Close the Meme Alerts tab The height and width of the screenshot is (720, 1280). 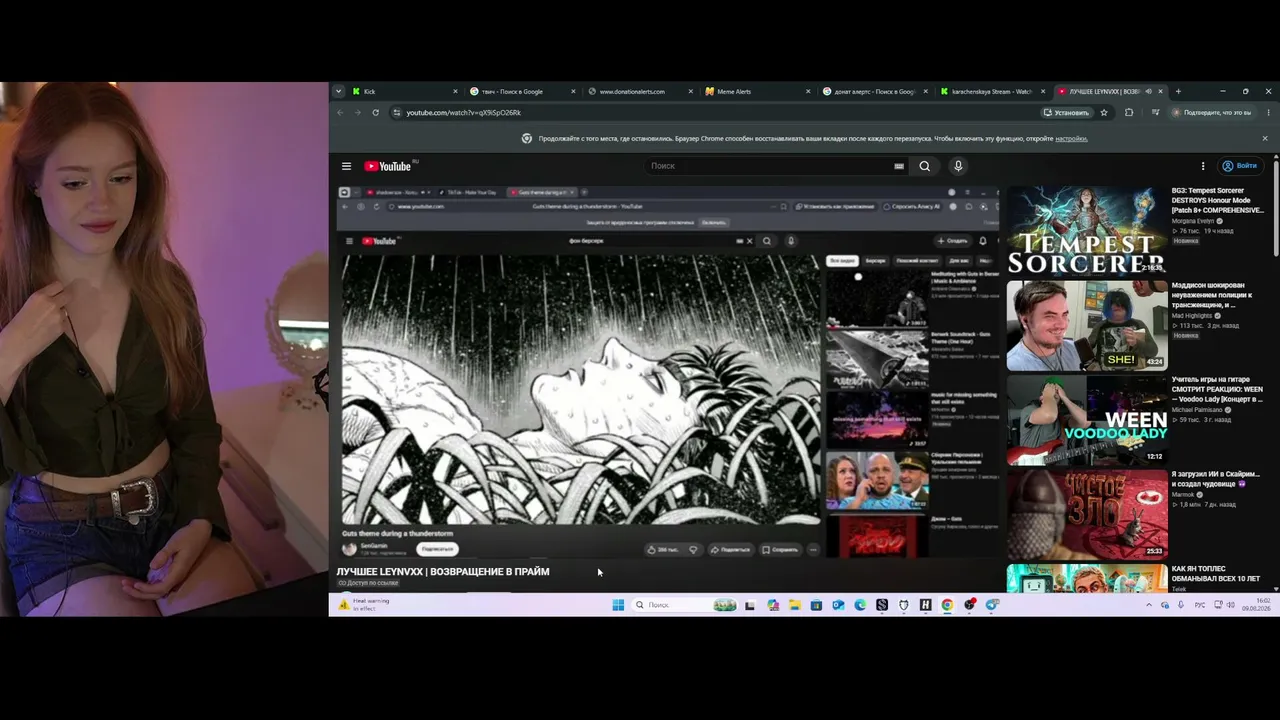[808, 91]
